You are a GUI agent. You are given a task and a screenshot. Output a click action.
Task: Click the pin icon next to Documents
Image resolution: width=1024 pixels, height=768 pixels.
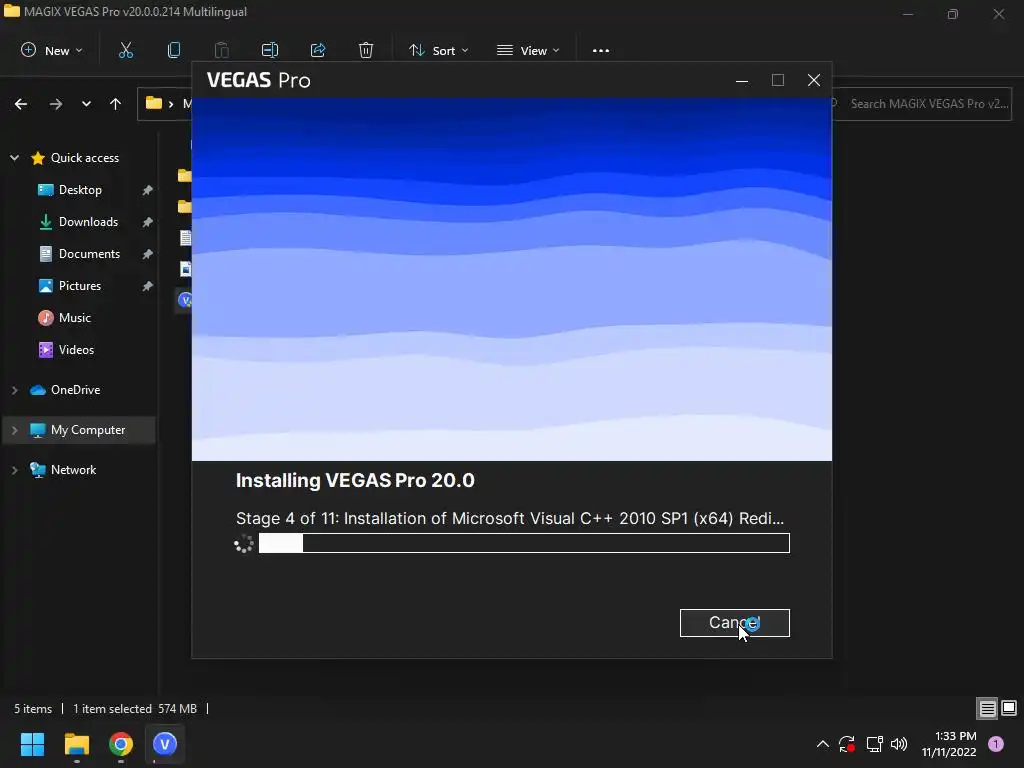(x=148, y=254)
